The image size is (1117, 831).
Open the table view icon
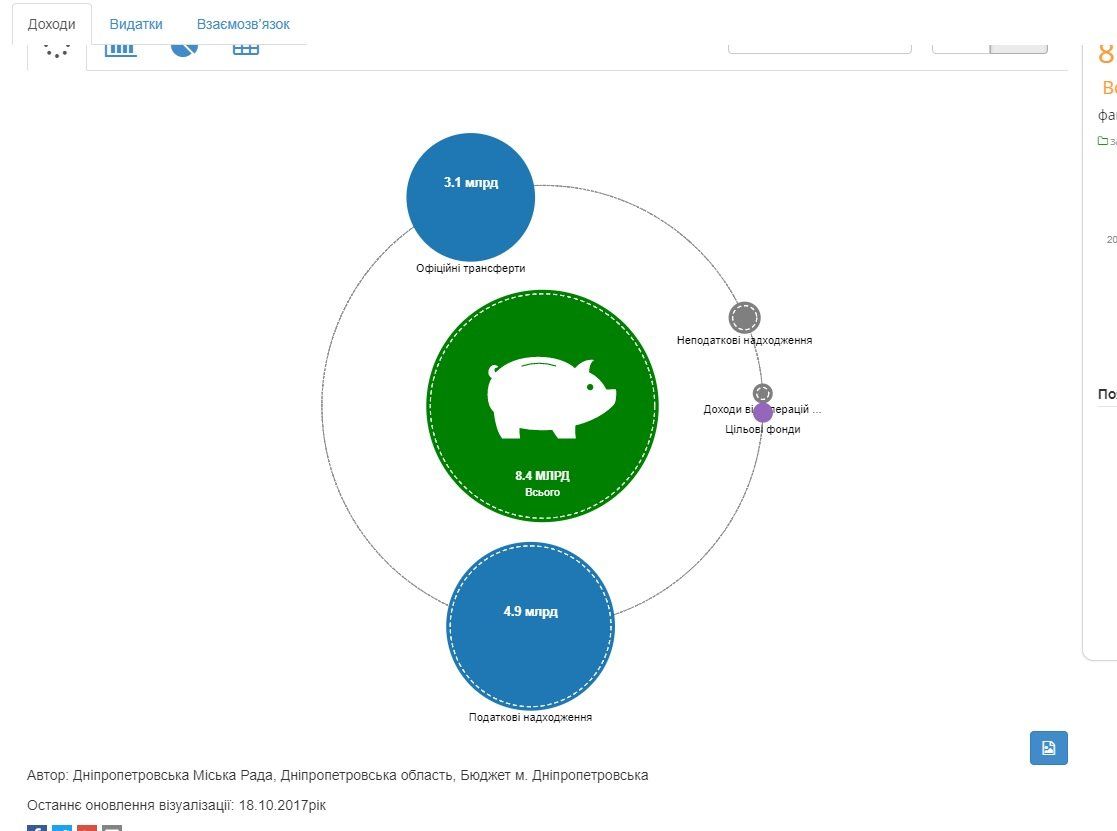pyautogui.click(x=245, y=48)
